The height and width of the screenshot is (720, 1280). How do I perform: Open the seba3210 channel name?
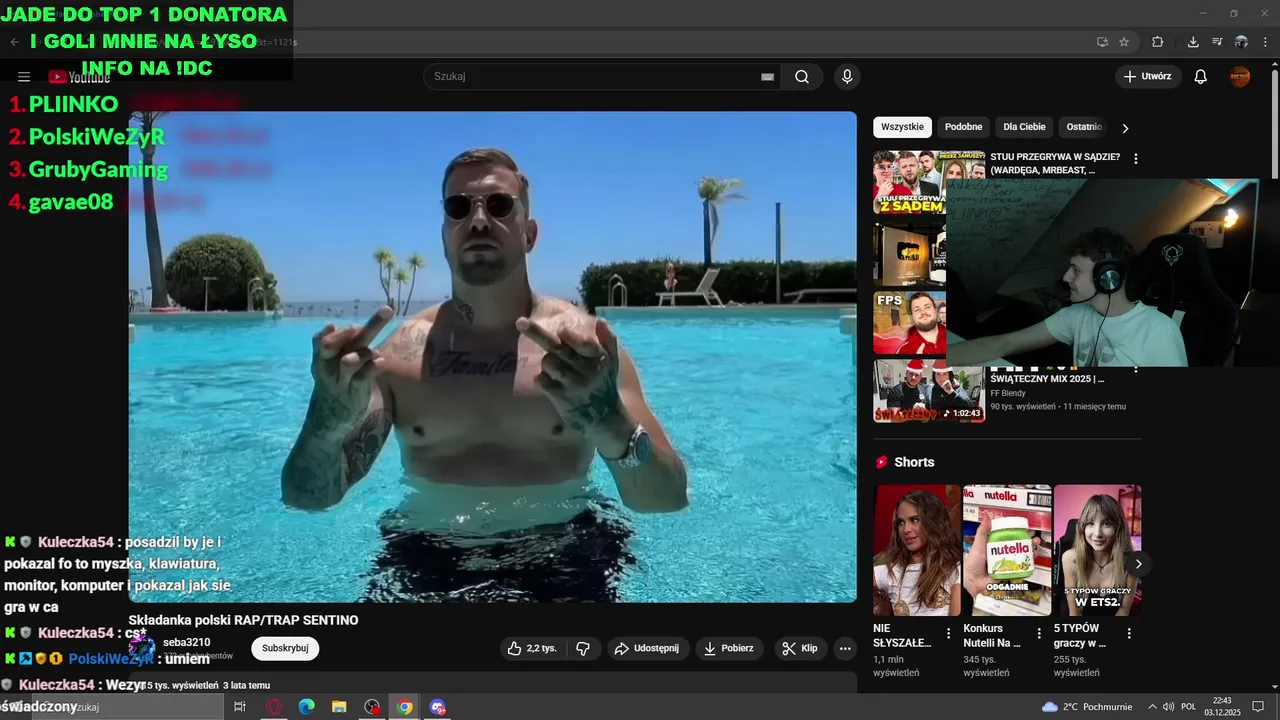187,642
